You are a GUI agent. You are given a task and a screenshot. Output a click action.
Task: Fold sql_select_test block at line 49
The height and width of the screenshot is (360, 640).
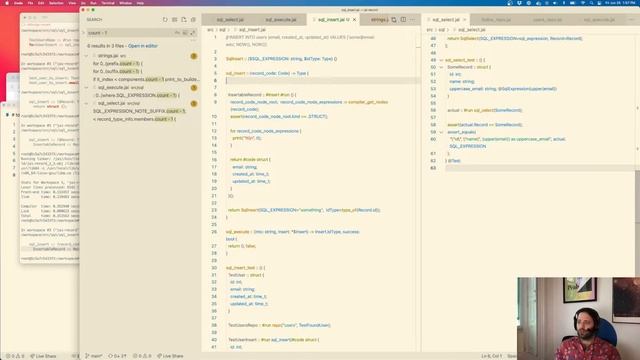[x=441, y=60]
